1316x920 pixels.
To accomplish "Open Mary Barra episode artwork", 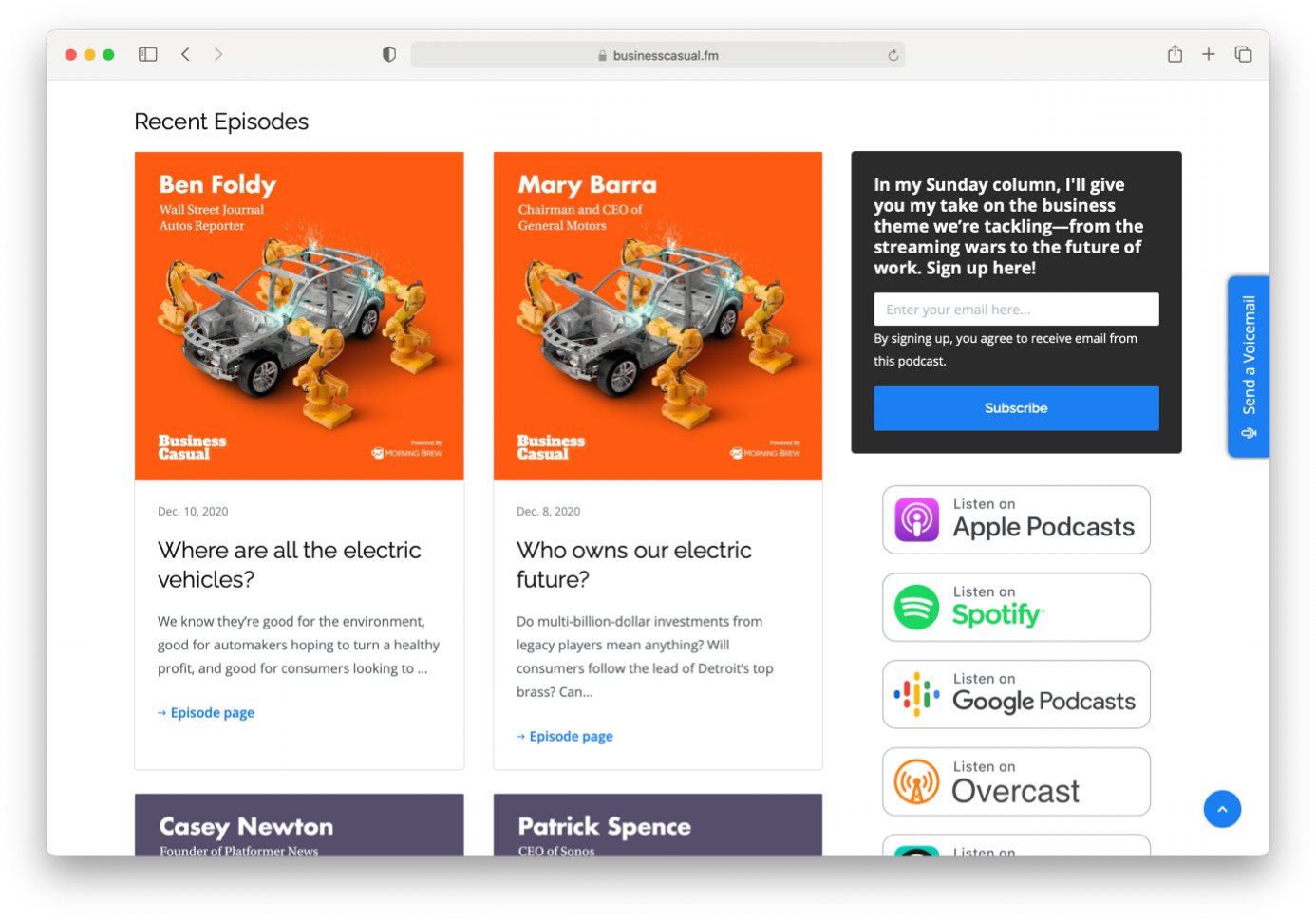I will (658, 316).
